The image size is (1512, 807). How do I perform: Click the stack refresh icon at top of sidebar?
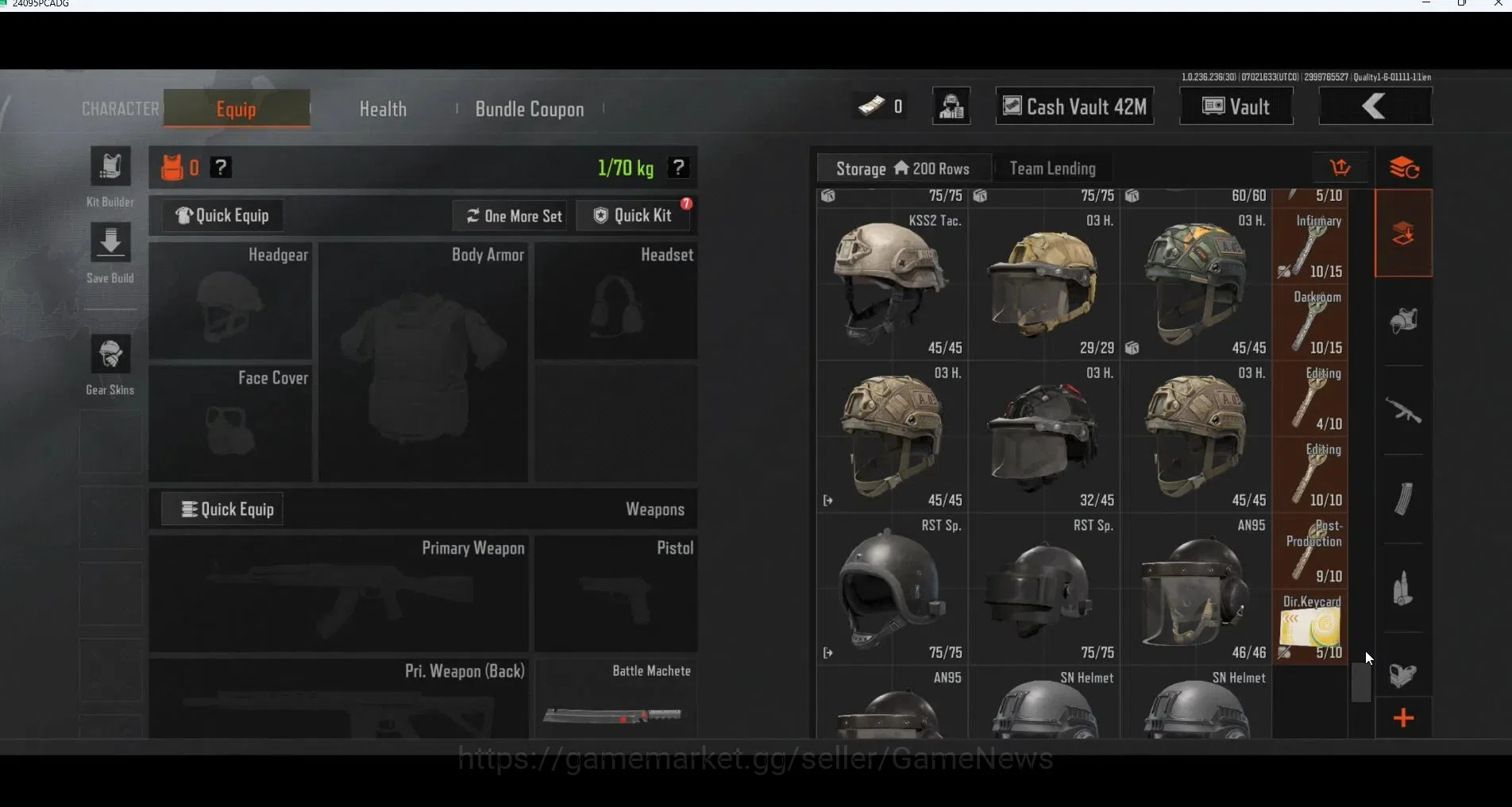1404,168
